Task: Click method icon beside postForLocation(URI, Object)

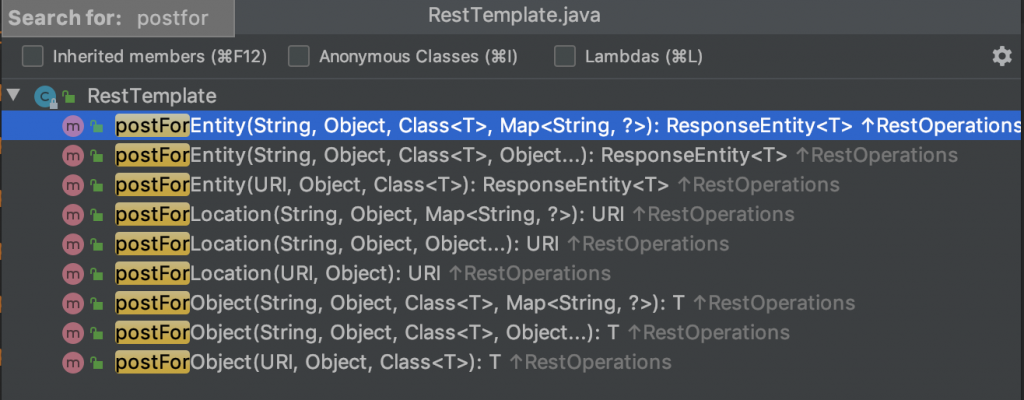Action: pos(72,273)
